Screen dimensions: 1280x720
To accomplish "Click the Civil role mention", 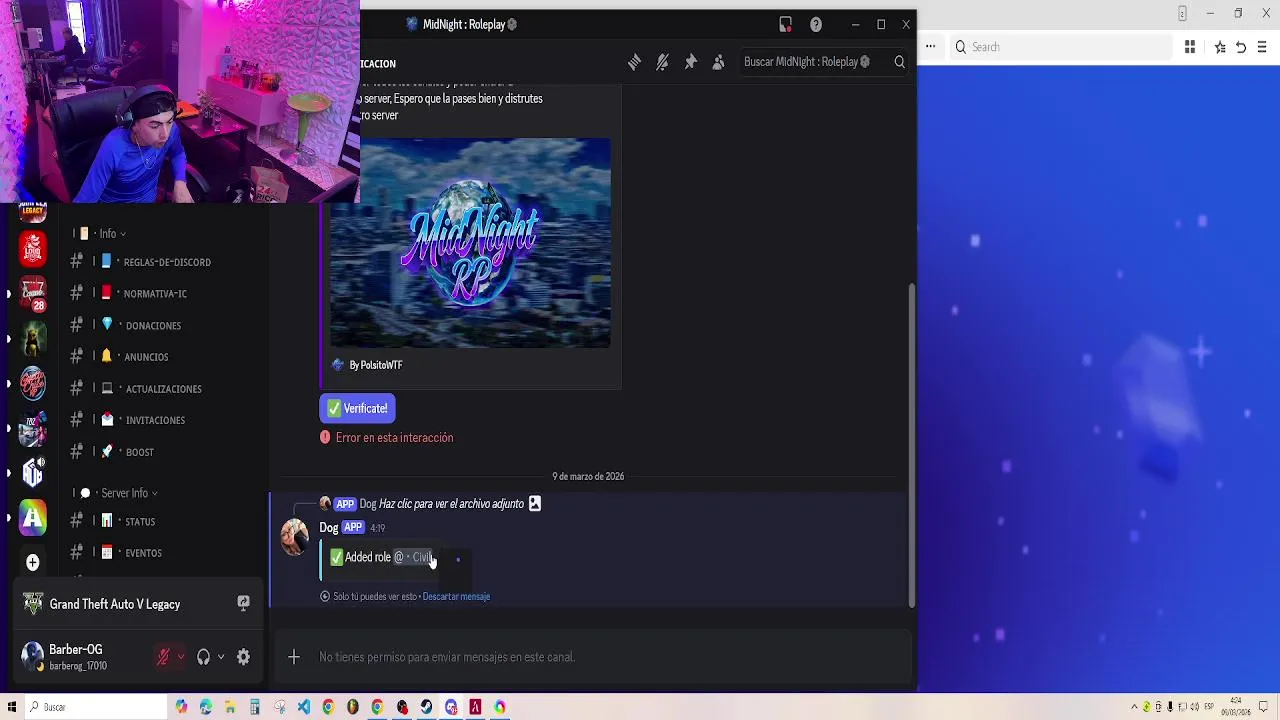I will coord(413,557).
